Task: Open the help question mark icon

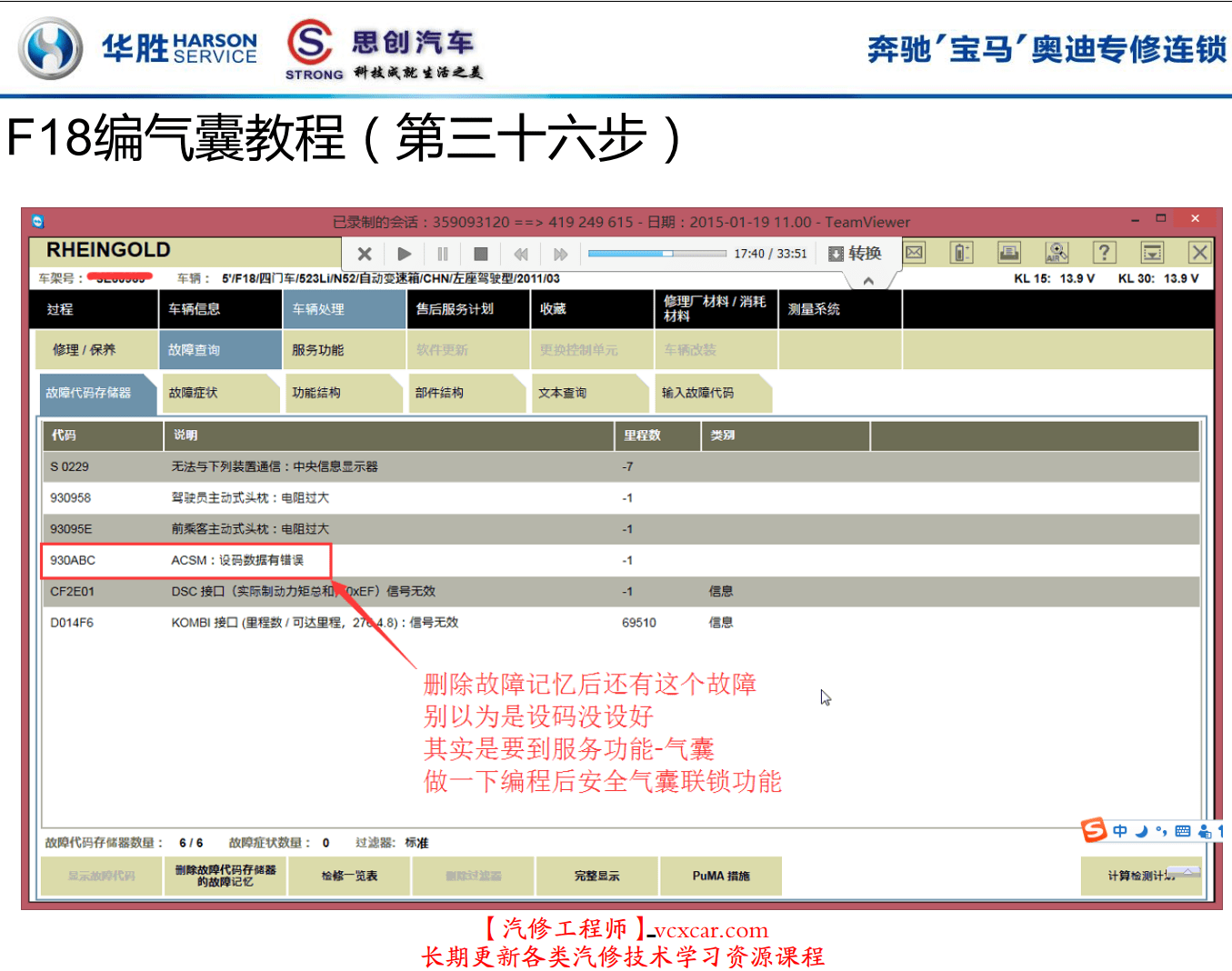Action: point(1104,253)
